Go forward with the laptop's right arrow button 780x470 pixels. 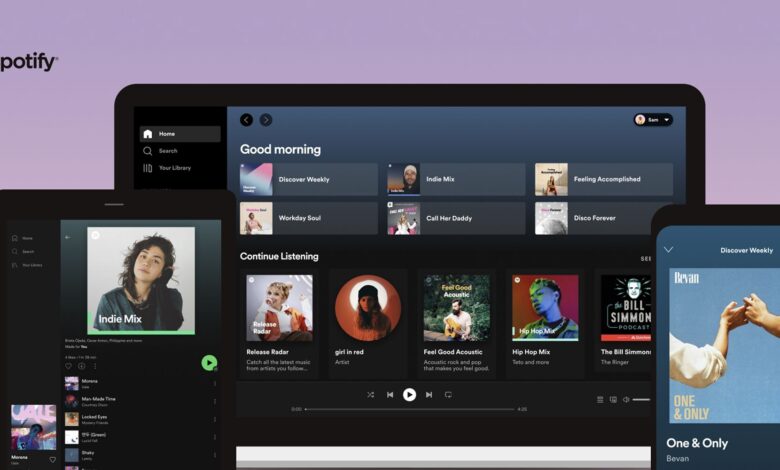(266, 120)
